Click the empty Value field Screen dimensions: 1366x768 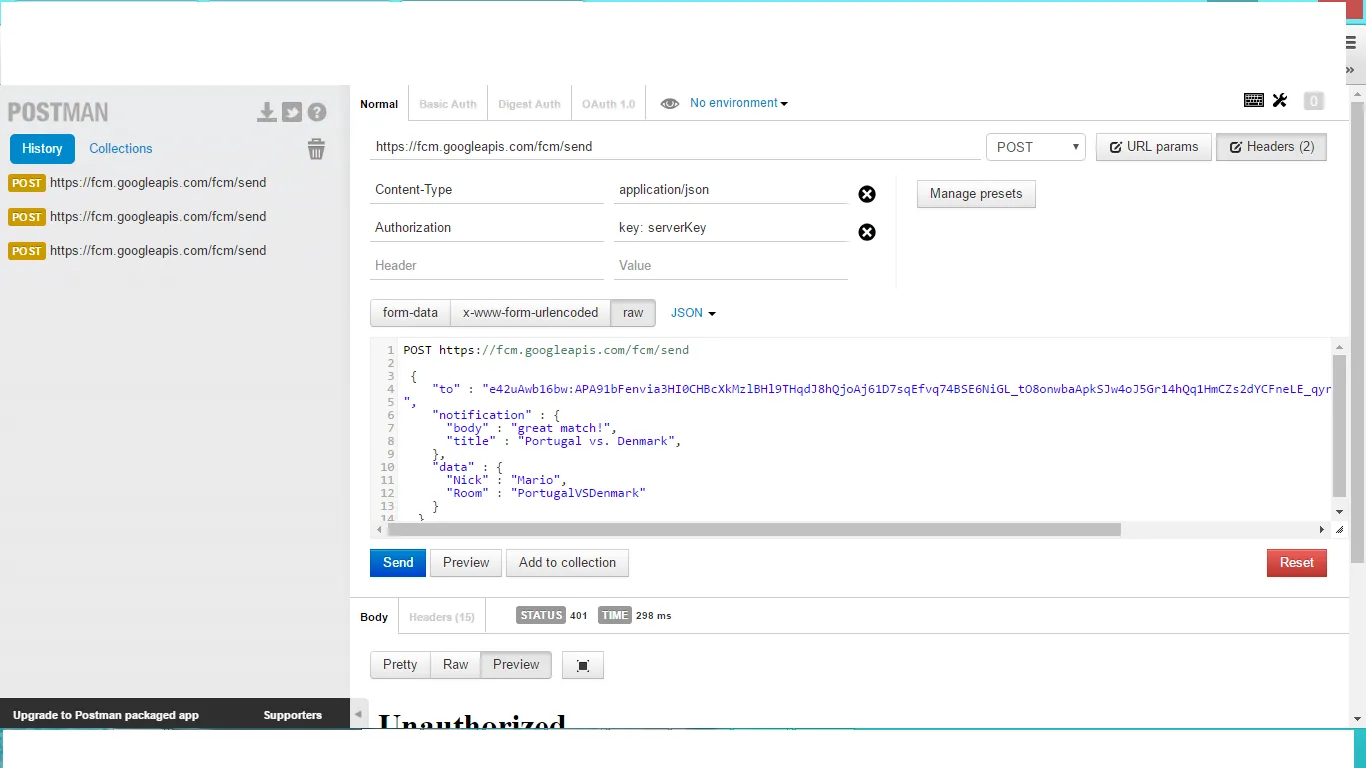click(x=731, y=266)
